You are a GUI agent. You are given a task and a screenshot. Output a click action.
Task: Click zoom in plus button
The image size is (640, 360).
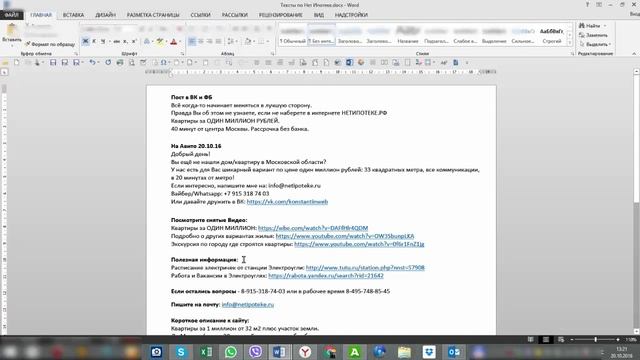tap(618, 340)
